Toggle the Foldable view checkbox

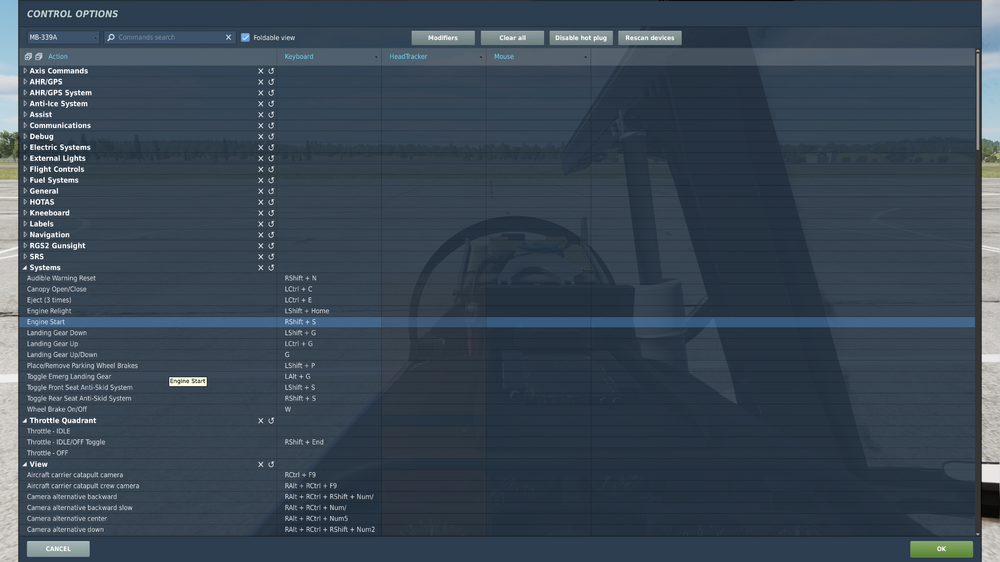click(x=245, y=38)
